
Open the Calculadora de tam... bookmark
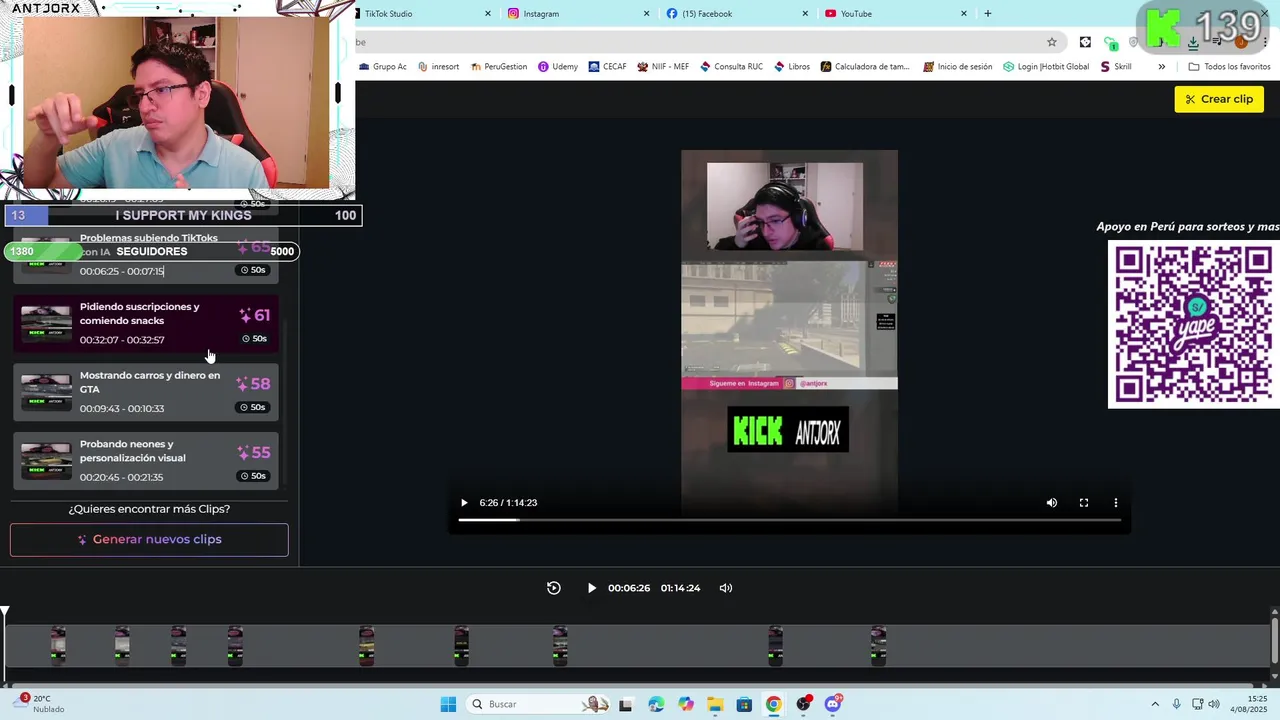pyautogui.click(x=866, y=67)
